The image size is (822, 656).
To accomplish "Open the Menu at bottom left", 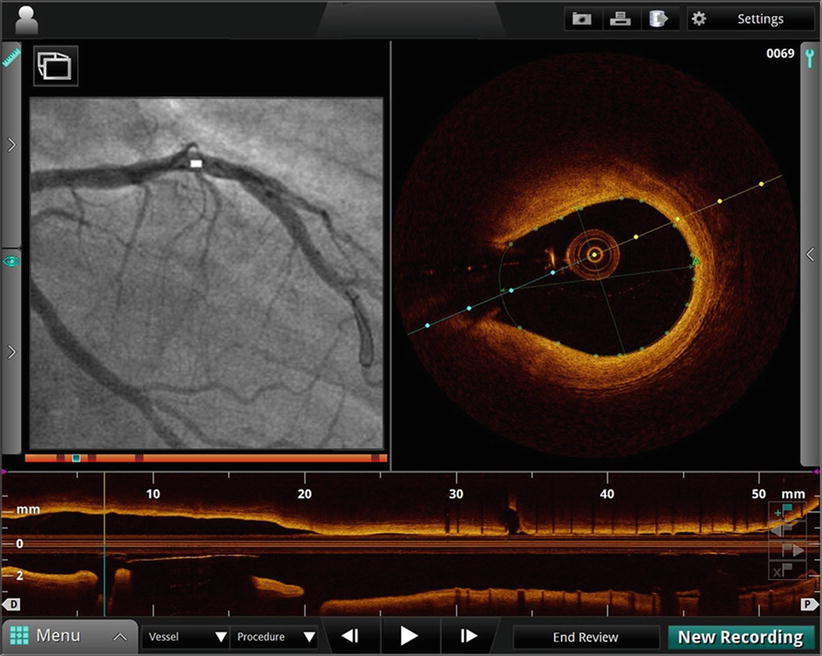I will (69, 636).
